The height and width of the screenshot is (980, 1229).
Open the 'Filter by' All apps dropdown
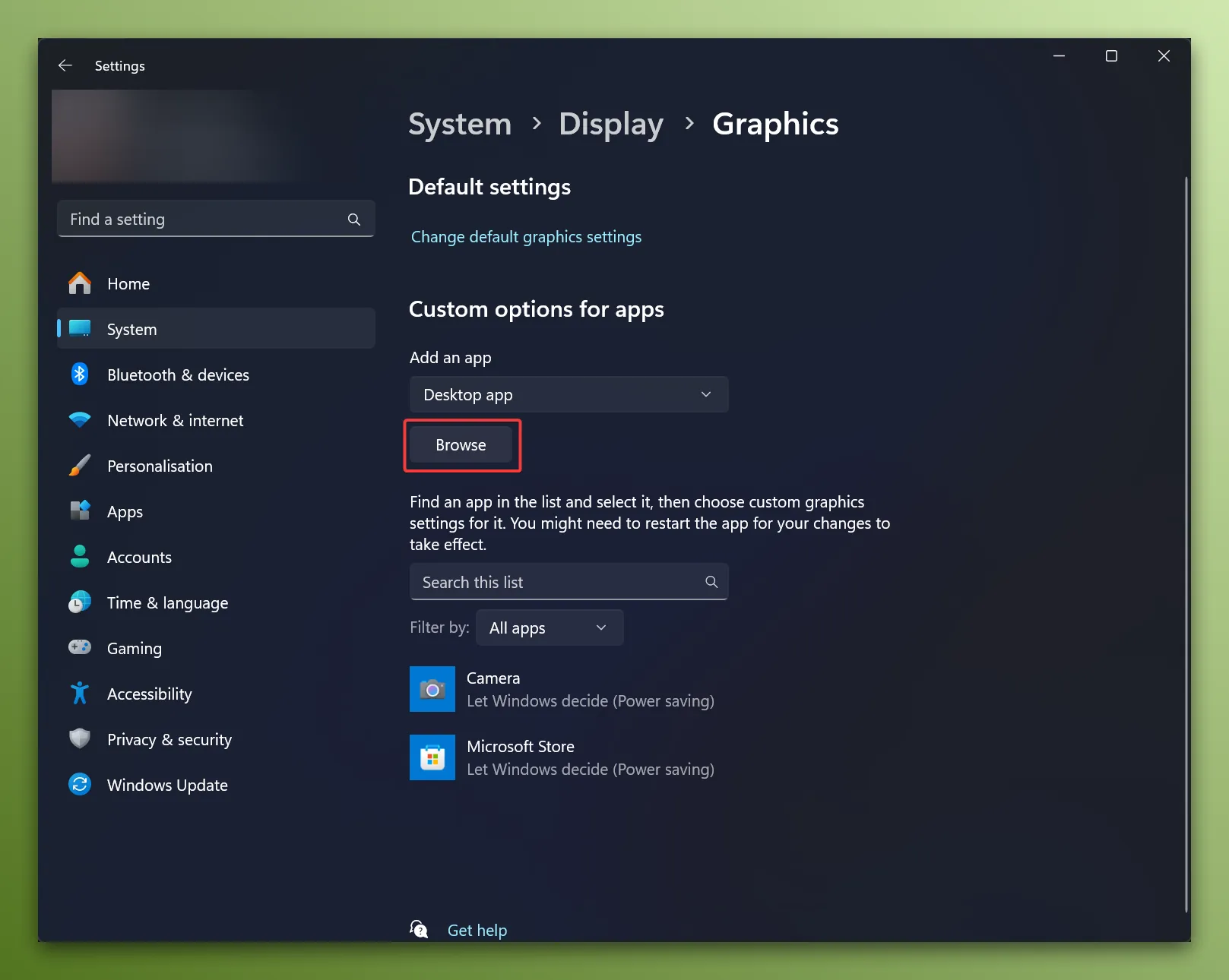coord(549,628)
